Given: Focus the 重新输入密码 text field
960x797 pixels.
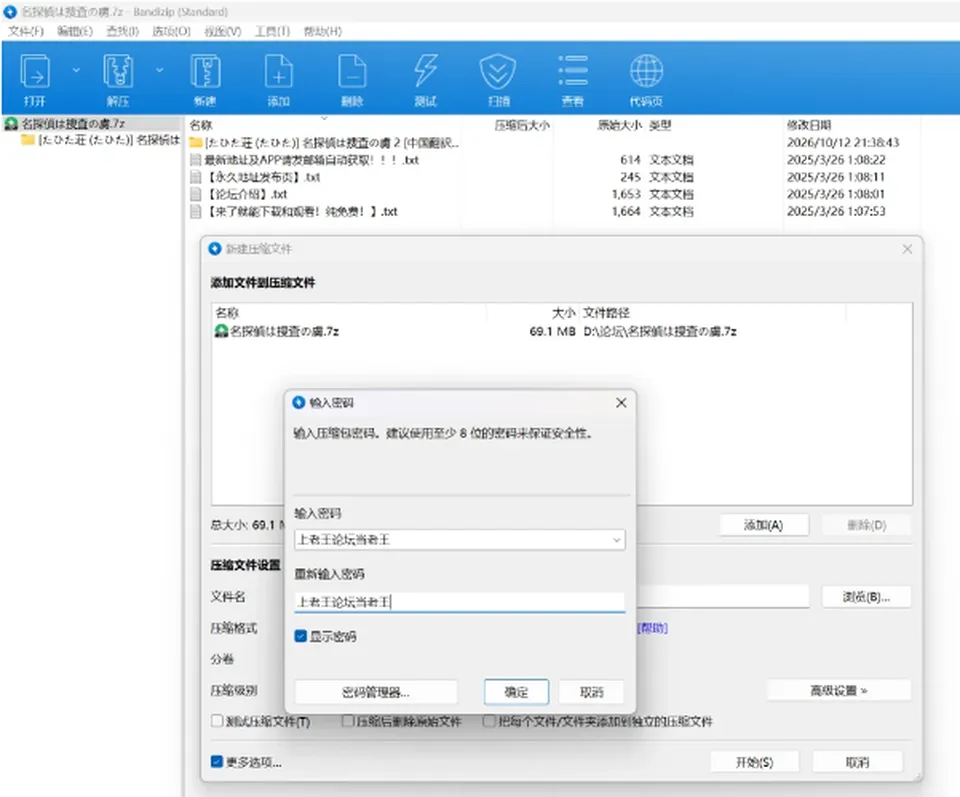Looking at the screenshot, I should pos(459,602).
